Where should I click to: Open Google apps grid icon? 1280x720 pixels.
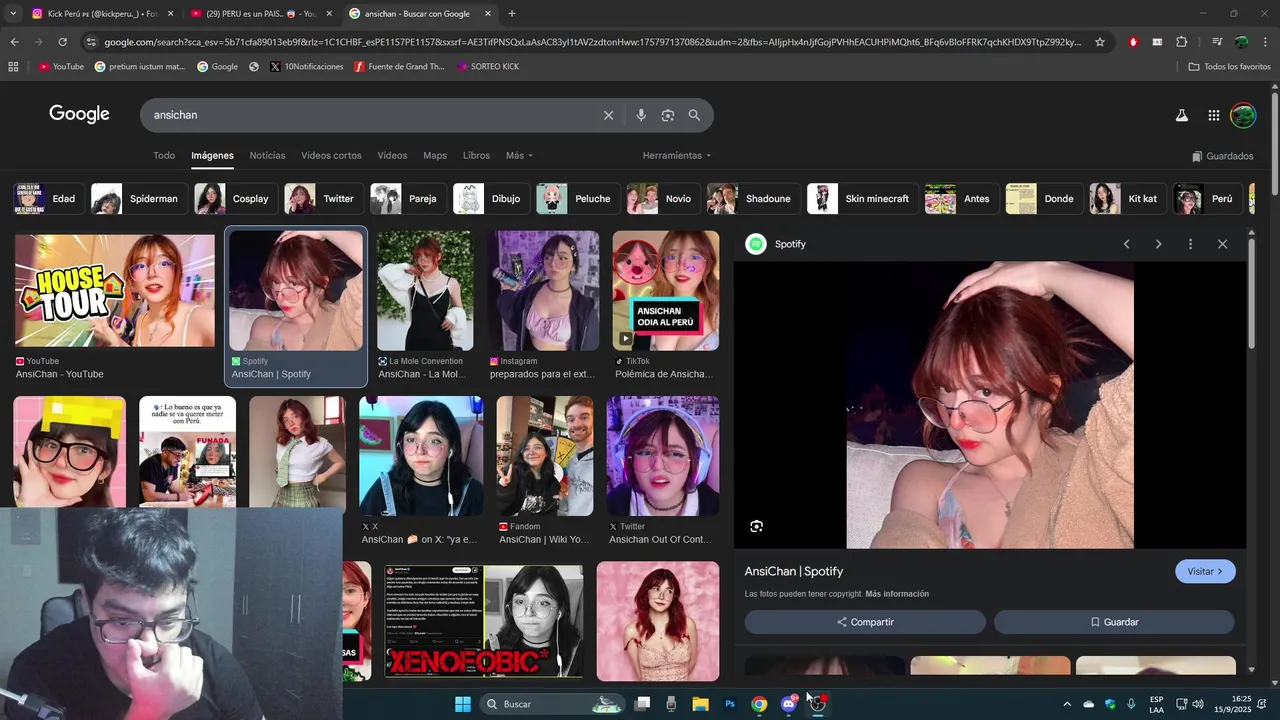(1213, 115)
